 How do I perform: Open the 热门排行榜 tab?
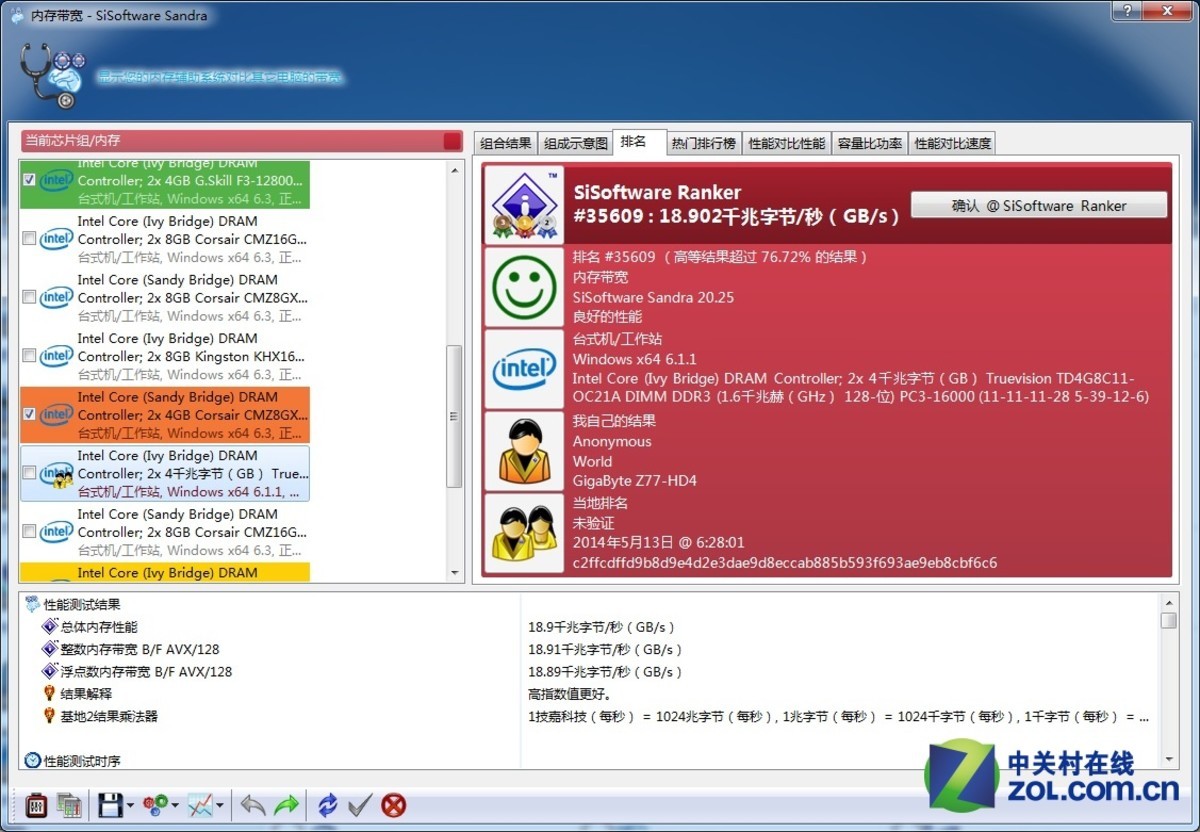click(703, 143)
